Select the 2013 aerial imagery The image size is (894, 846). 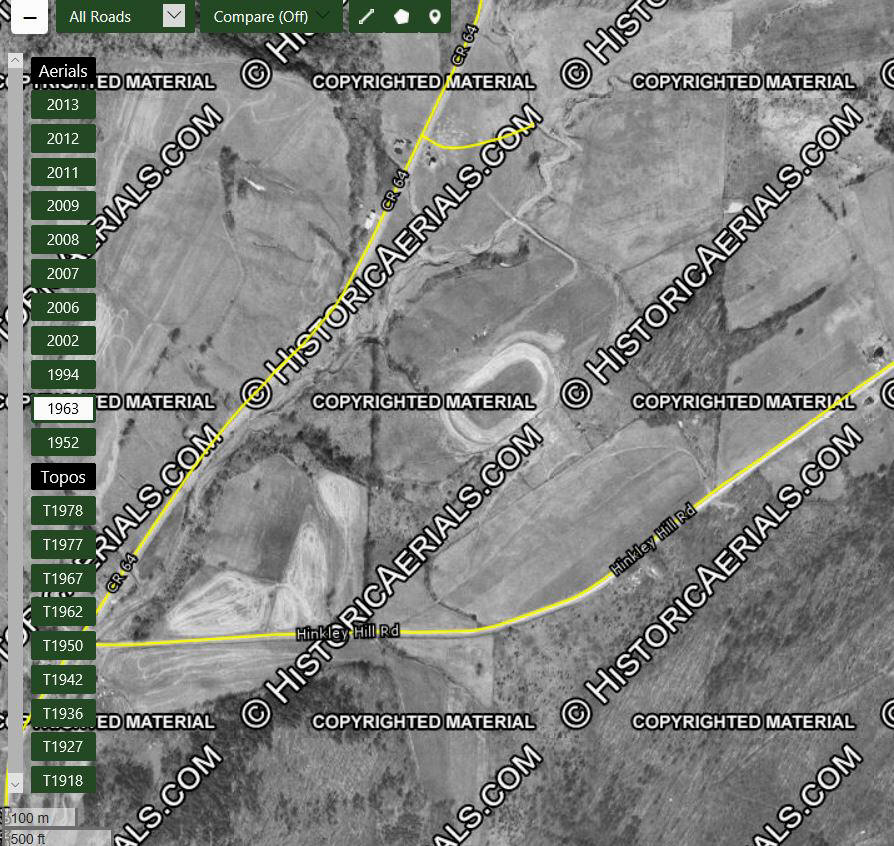(x=63, y=105)
